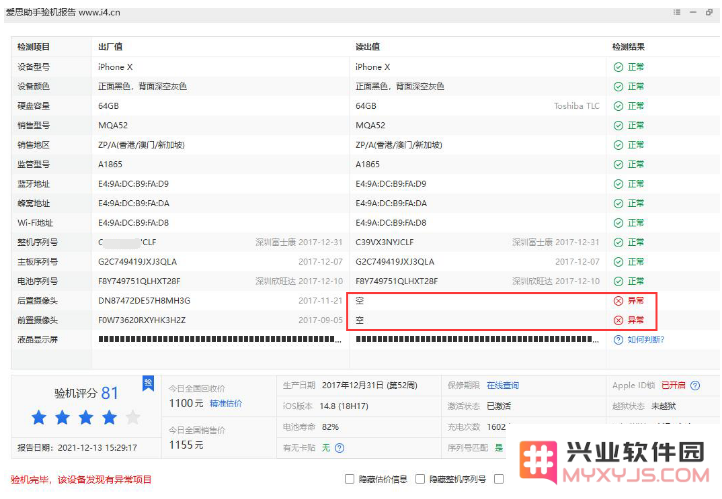Select read-out serial number C39VX3NYJCLF

384,242
